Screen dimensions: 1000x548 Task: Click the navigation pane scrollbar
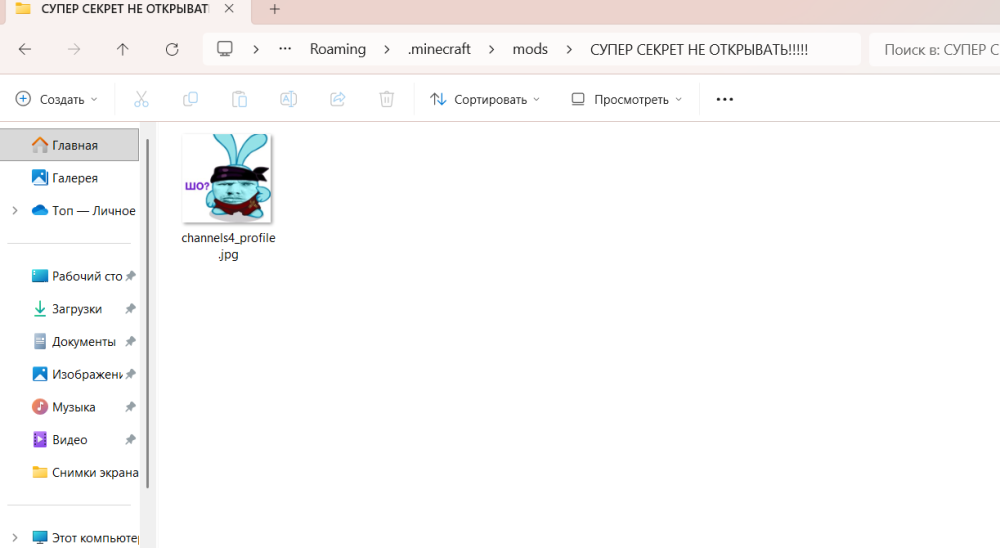[x=147, y=314]
